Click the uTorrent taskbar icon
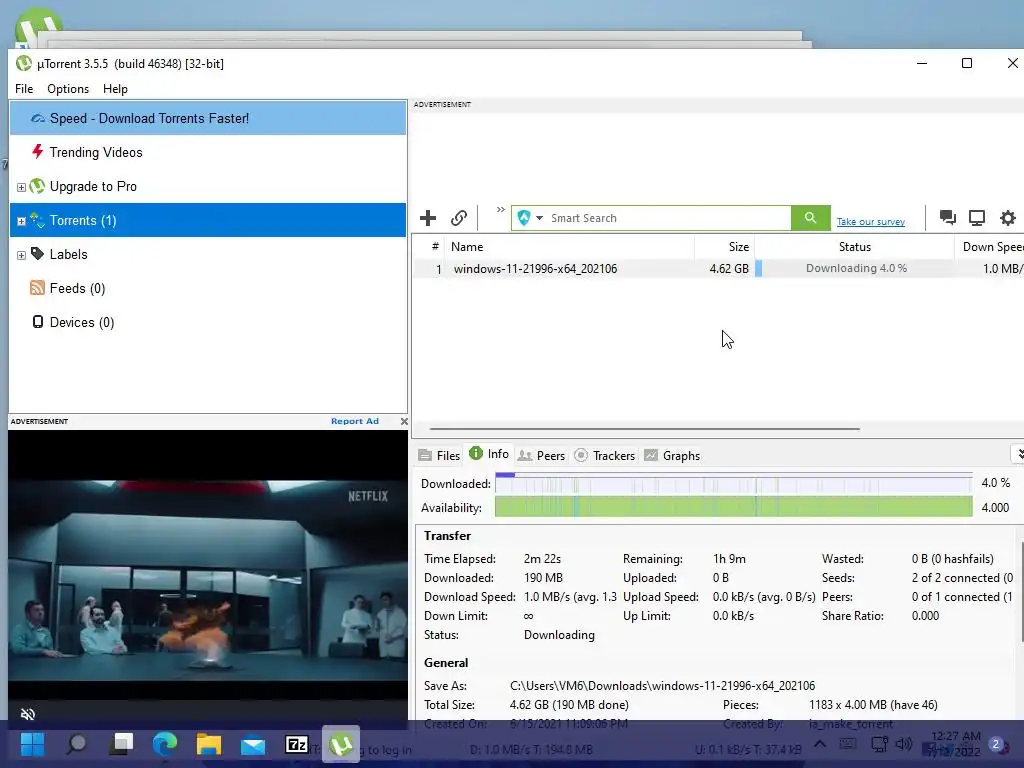Viewport: 1024px width, 768px height. pos(341,744)
